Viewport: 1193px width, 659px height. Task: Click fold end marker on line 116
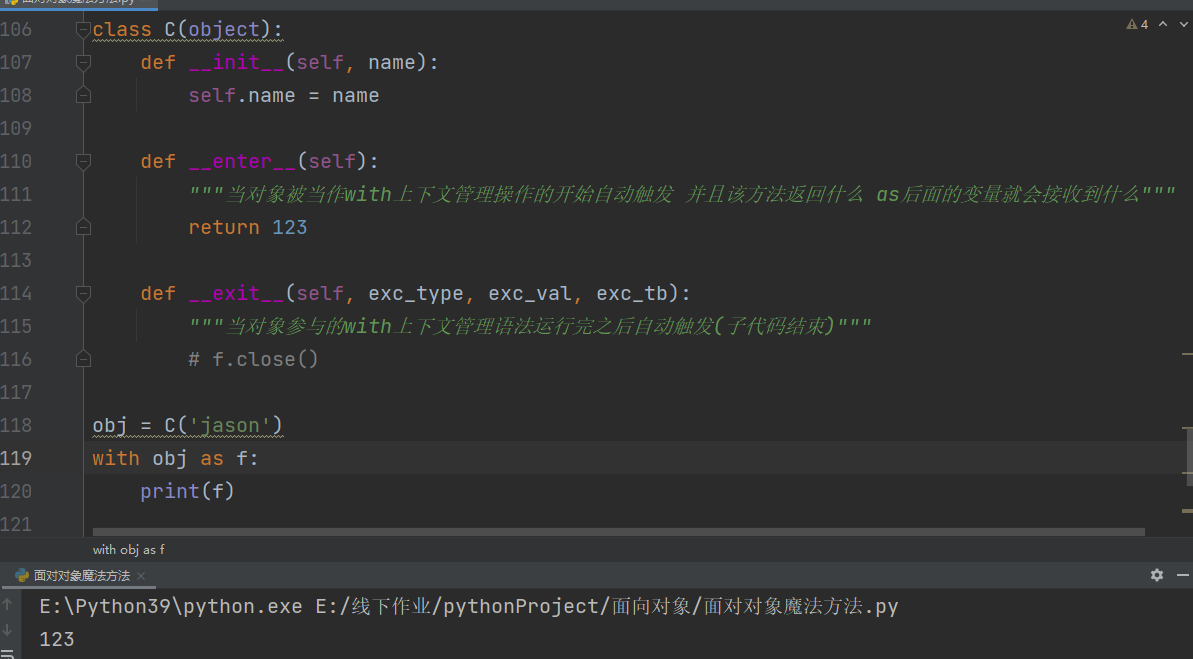pos(84,359)
